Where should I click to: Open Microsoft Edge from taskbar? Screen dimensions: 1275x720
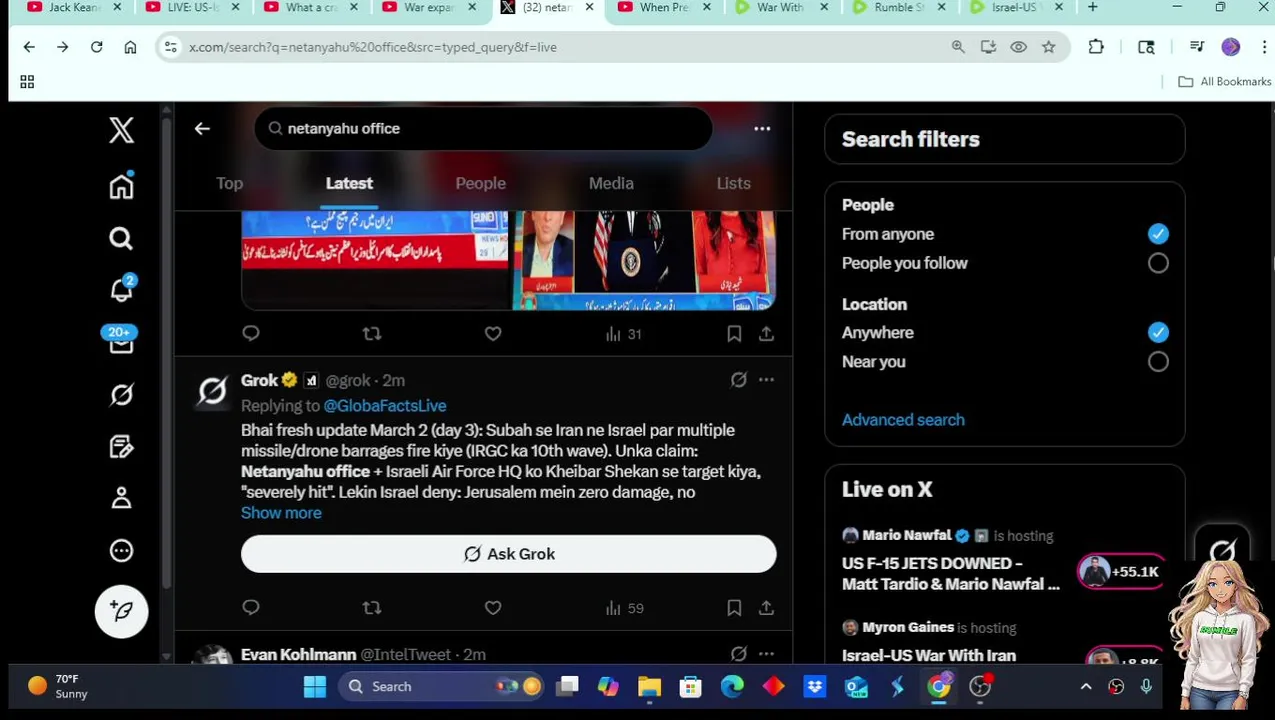coord(732,686)
